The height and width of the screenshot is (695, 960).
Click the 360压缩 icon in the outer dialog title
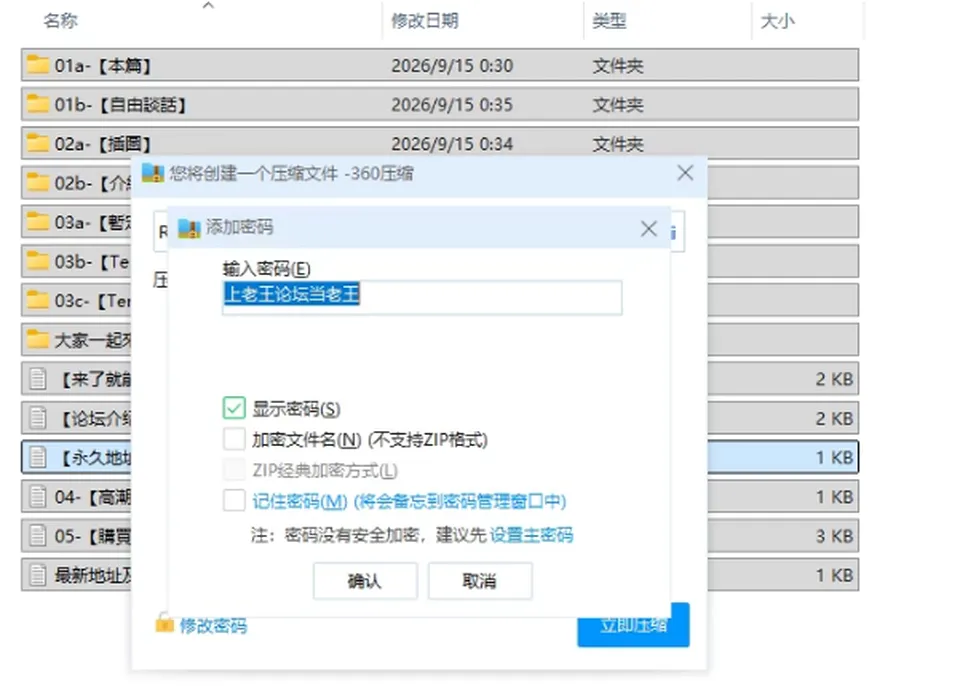[x=152, y=173]
